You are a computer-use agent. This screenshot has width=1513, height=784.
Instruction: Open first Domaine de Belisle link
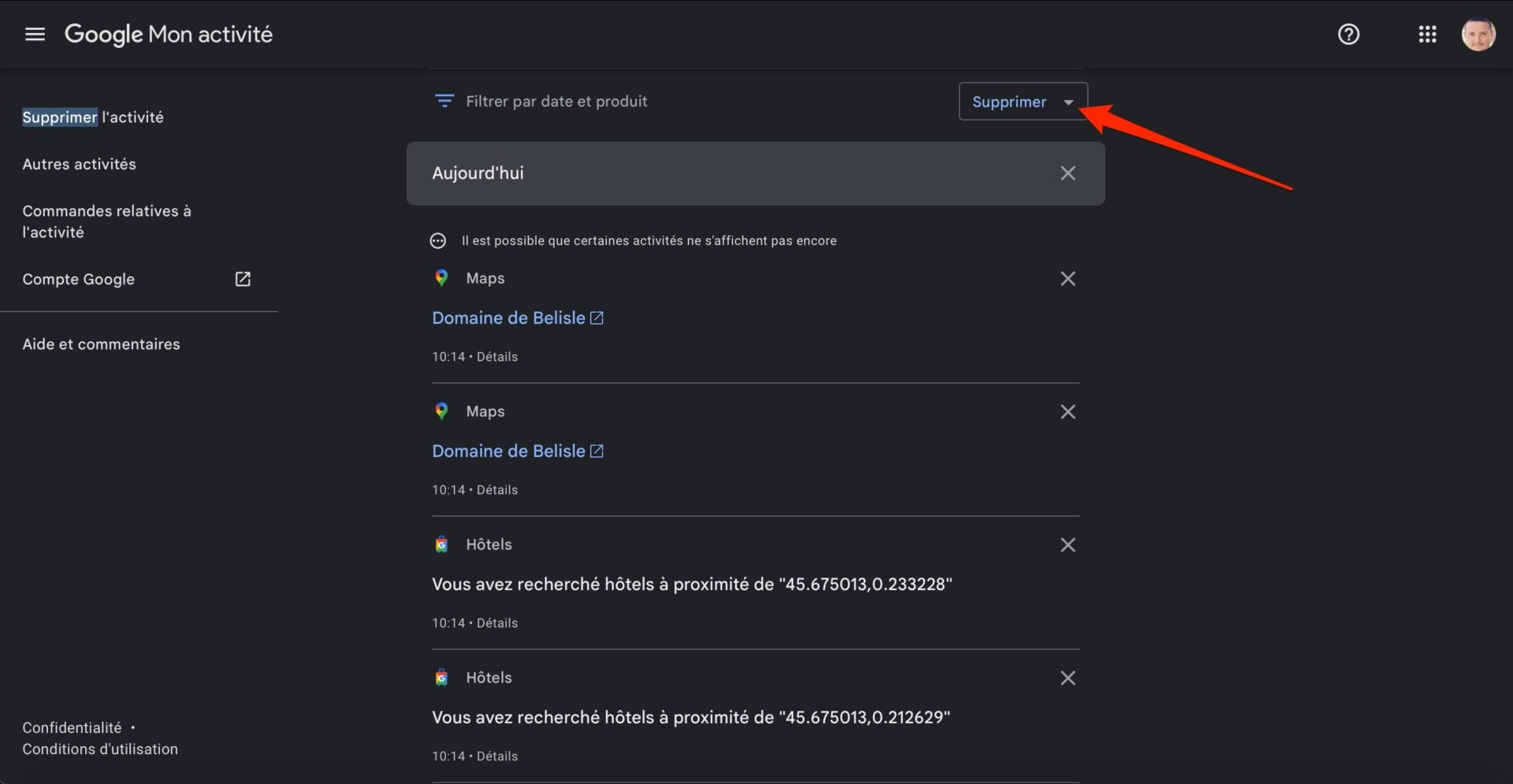(x=508, y=318)
